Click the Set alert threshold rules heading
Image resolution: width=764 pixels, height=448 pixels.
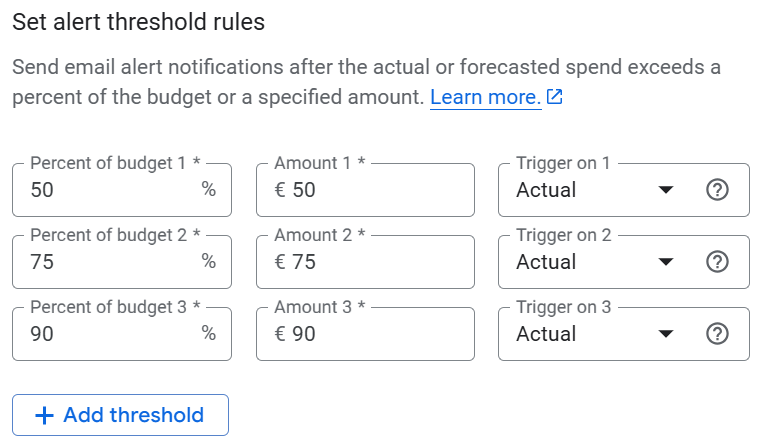[138, 22]
